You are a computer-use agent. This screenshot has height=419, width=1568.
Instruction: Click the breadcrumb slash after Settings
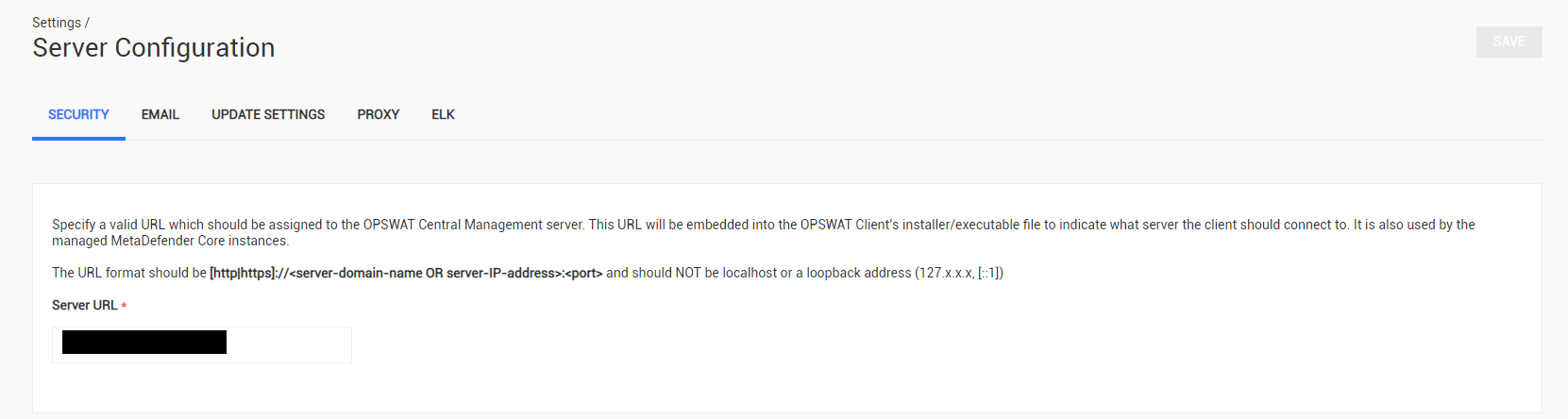coord(87,23)
